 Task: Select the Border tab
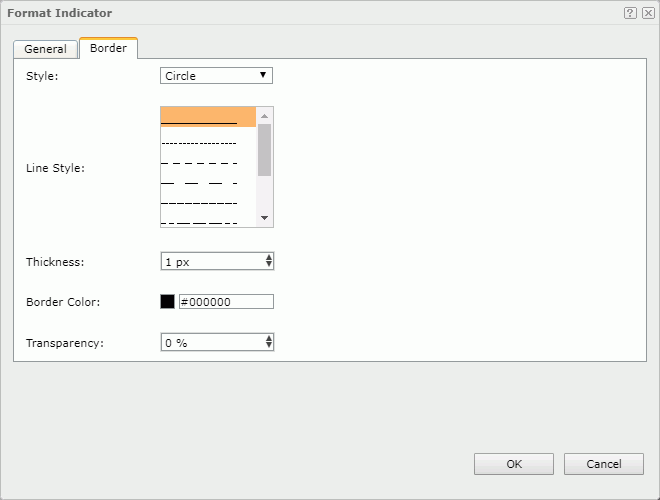tap(109, 48)
